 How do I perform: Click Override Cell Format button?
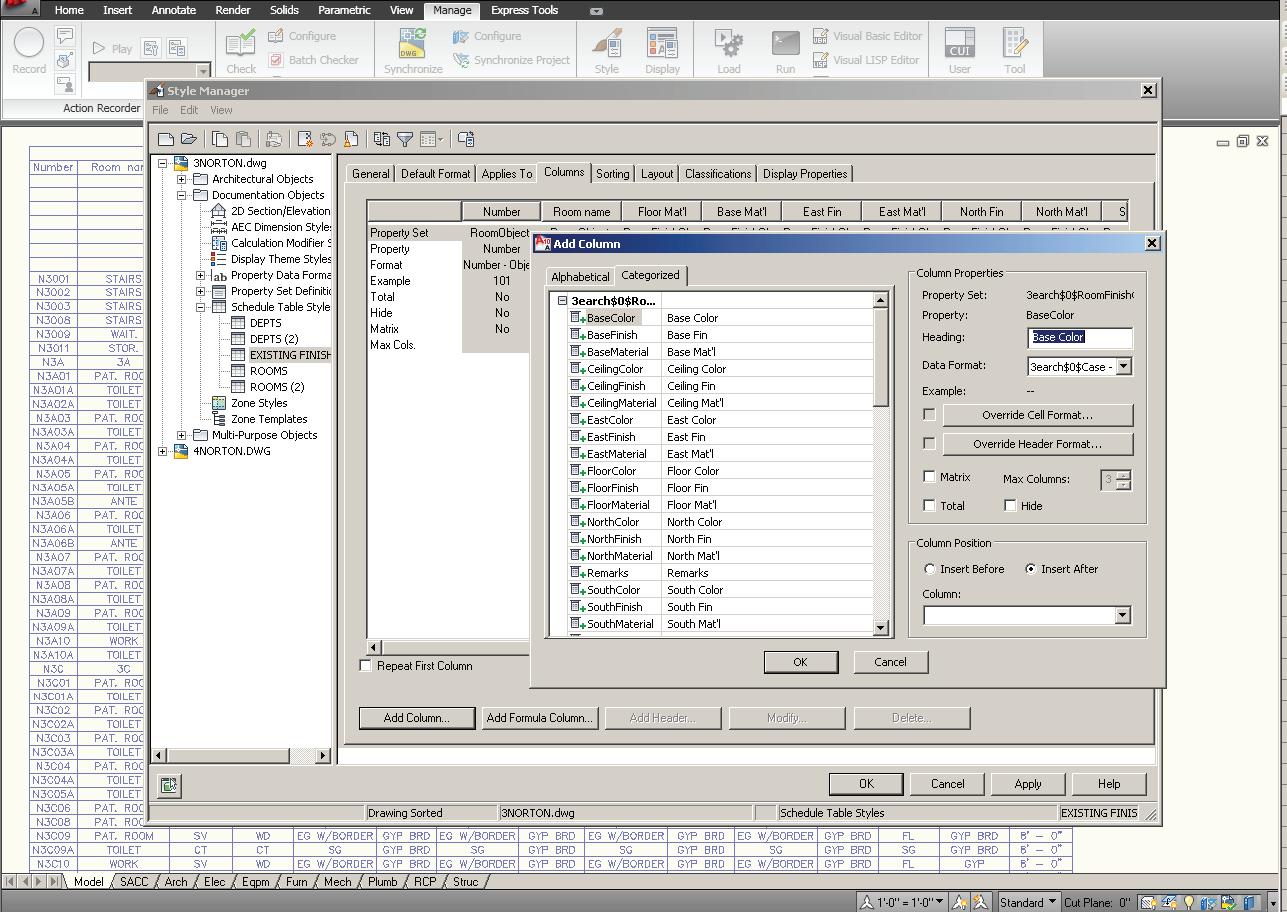[1037, 415]
